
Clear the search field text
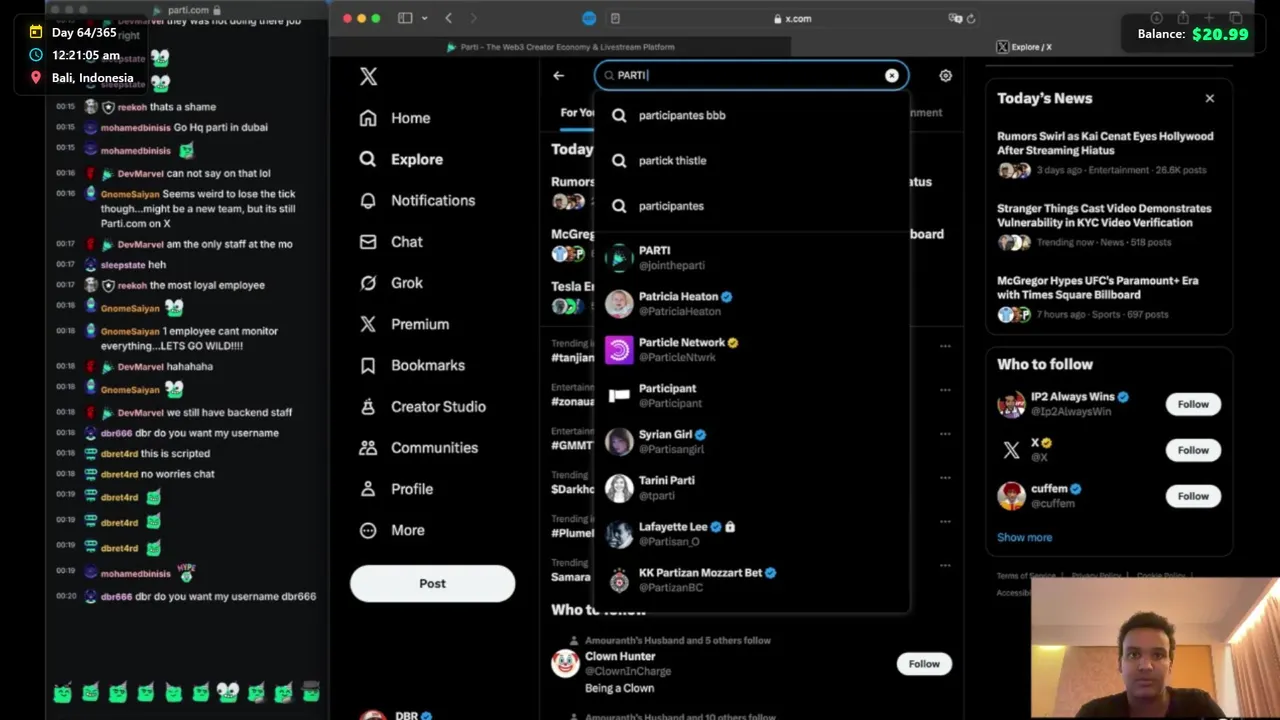click(x=892, y=75)
